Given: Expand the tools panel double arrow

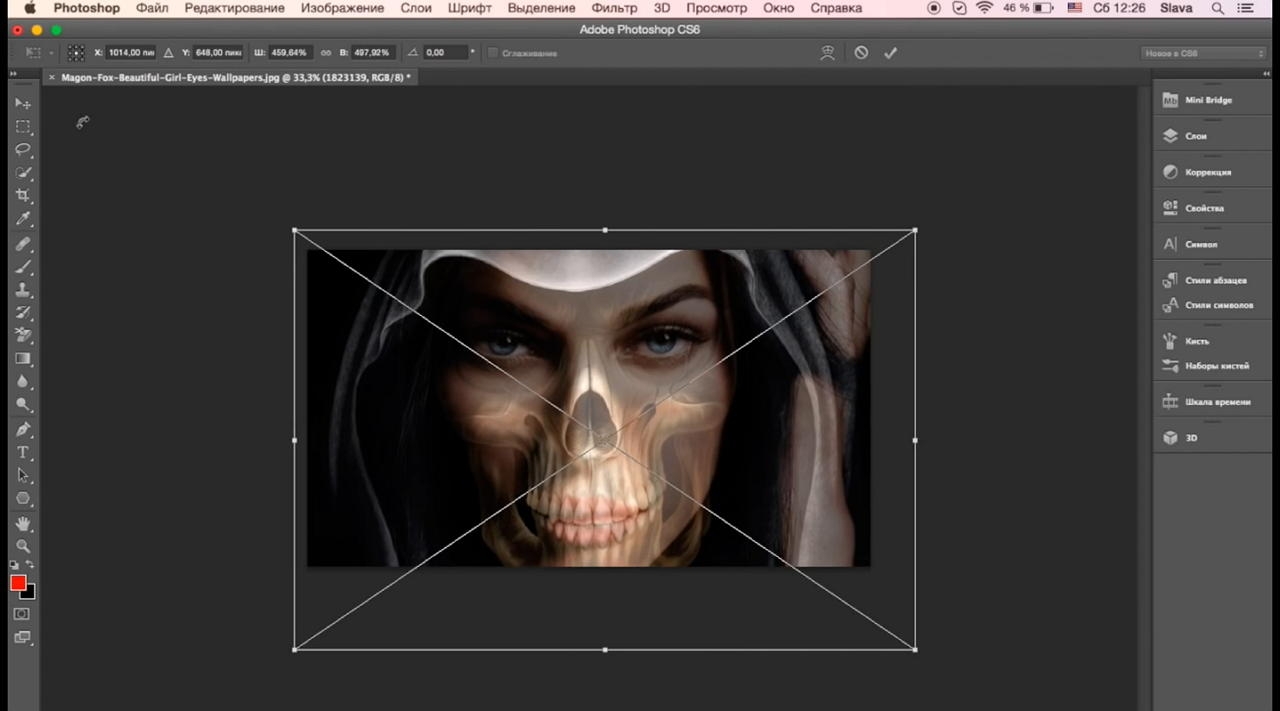Looking at the screenshot, I should point(14,73).
